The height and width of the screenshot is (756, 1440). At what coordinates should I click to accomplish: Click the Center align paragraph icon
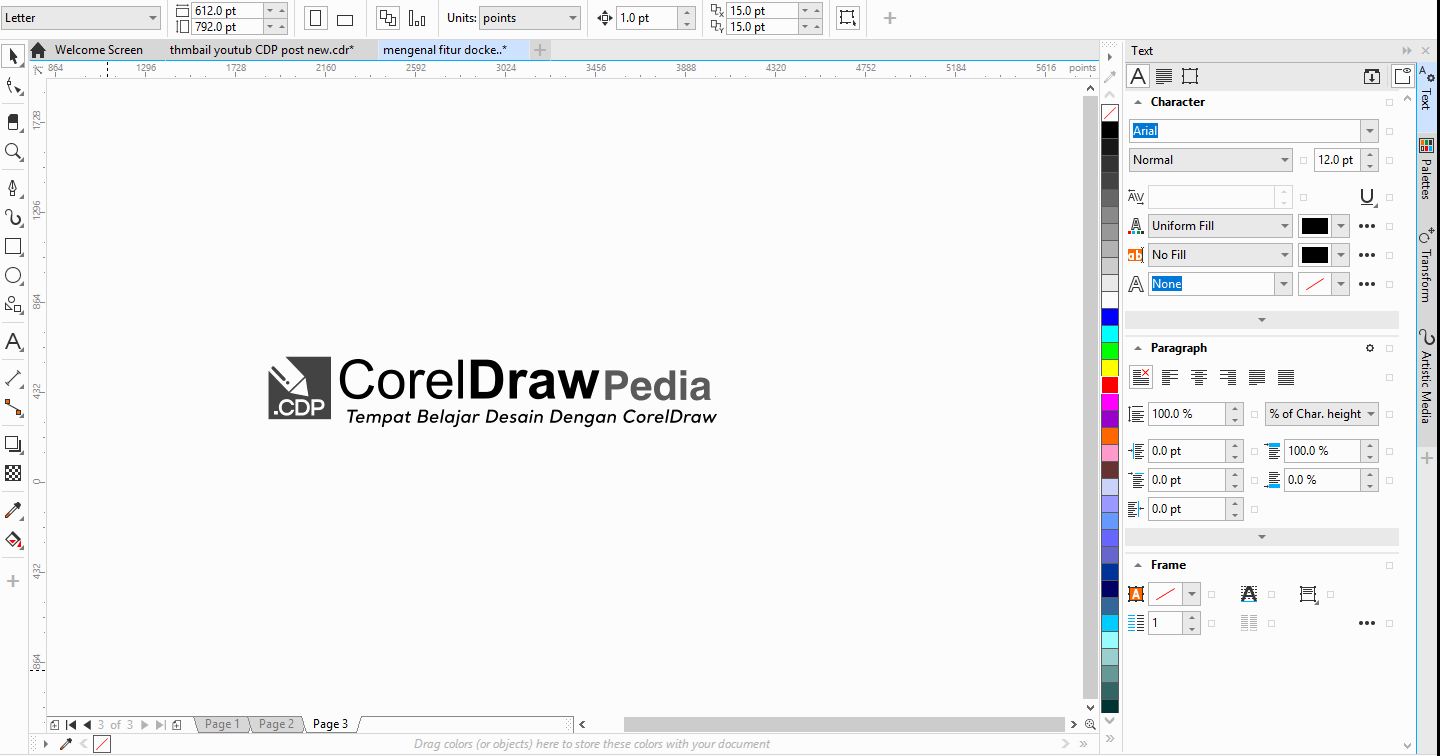pyautogui.click(x=1198, y=377)
